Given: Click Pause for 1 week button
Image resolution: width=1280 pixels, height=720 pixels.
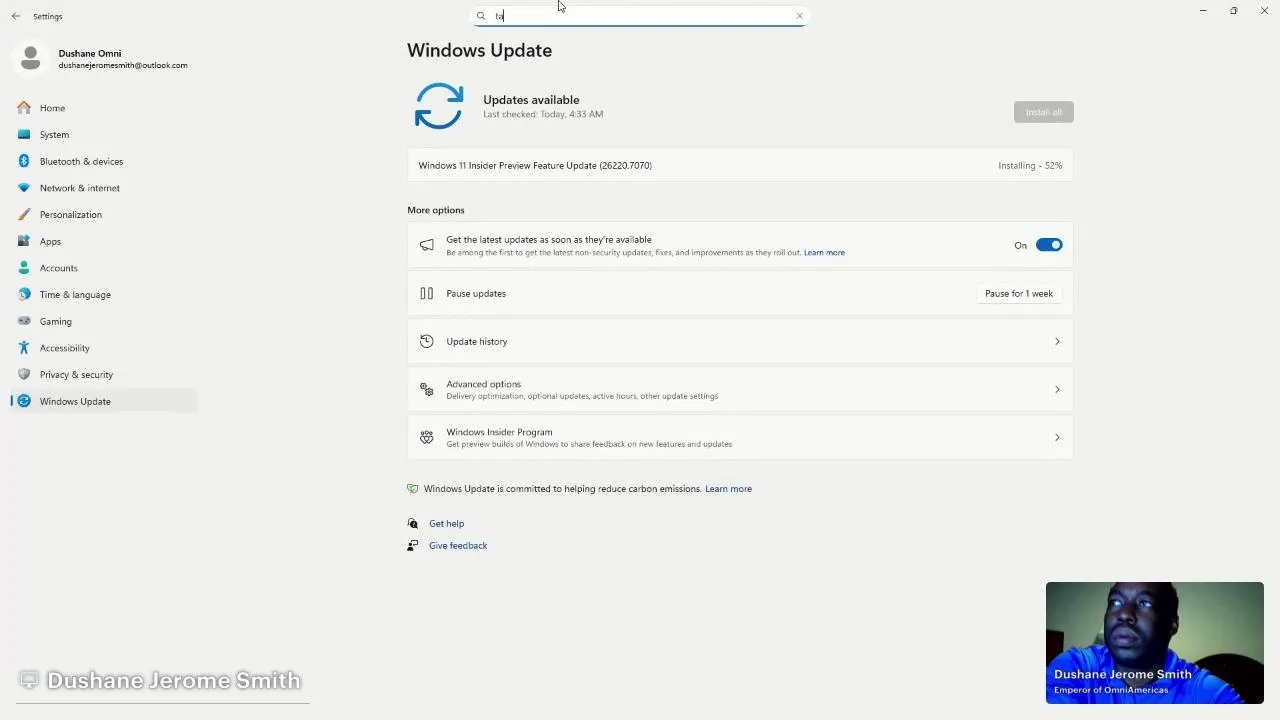Looking at the screenshot, I should pyautogui.click(x=1018, y=293).
